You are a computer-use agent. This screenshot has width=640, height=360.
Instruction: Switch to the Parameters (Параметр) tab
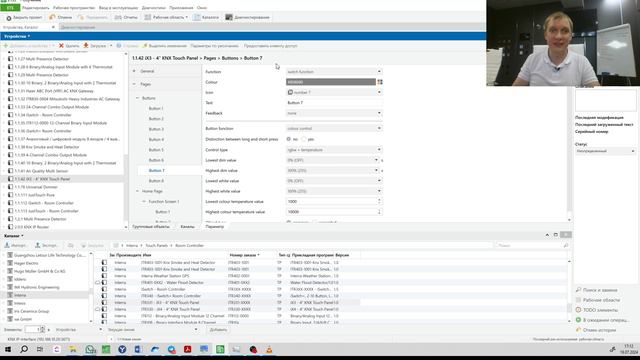pyautogui.click(x=215, y=227)
